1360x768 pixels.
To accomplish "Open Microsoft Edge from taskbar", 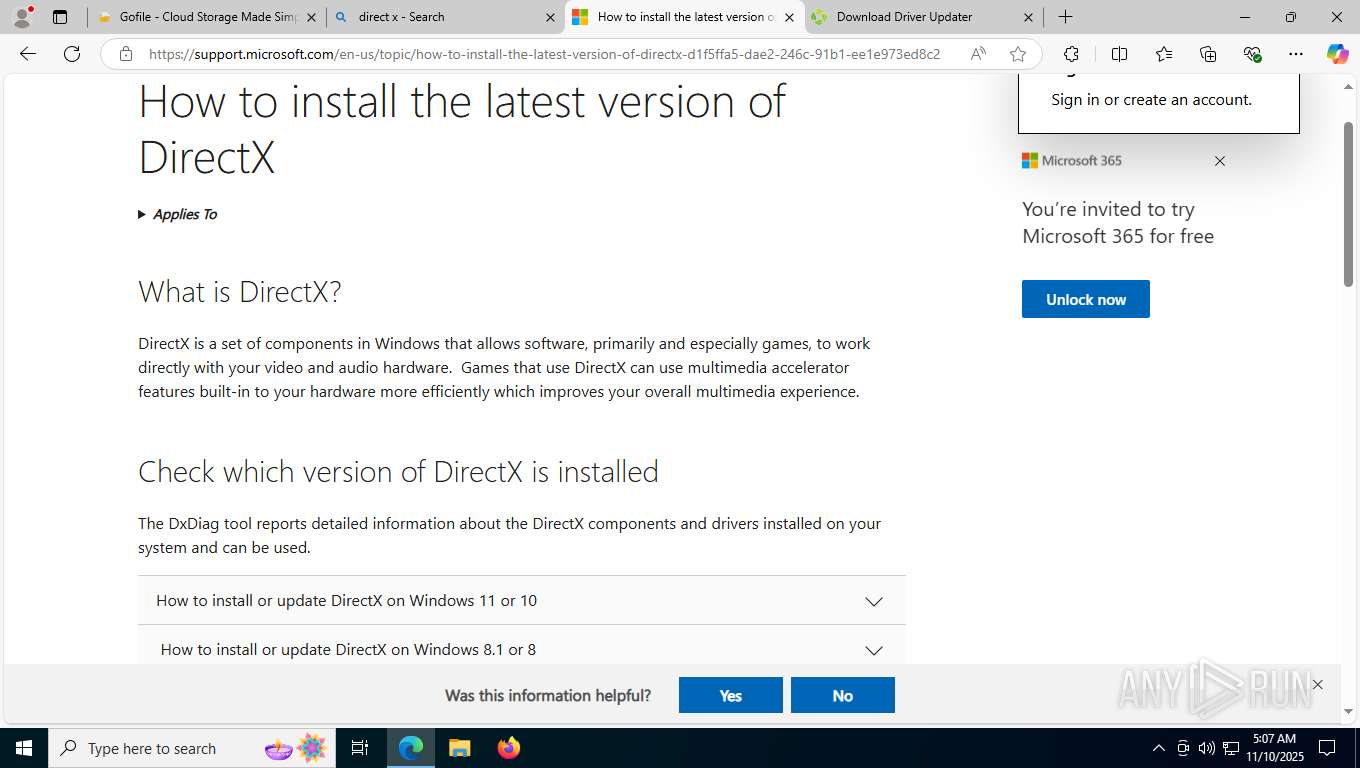I will click(x=411, y=748).
